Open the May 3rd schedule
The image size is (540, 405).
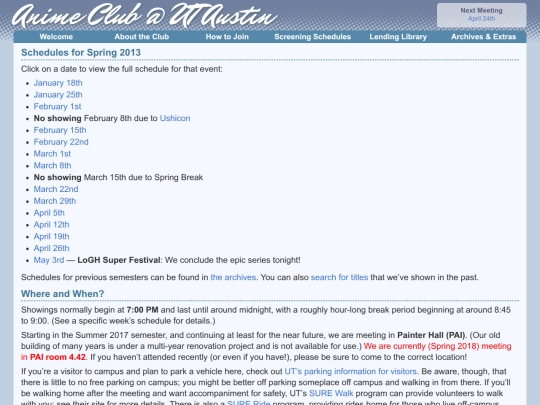click(49, 260)
